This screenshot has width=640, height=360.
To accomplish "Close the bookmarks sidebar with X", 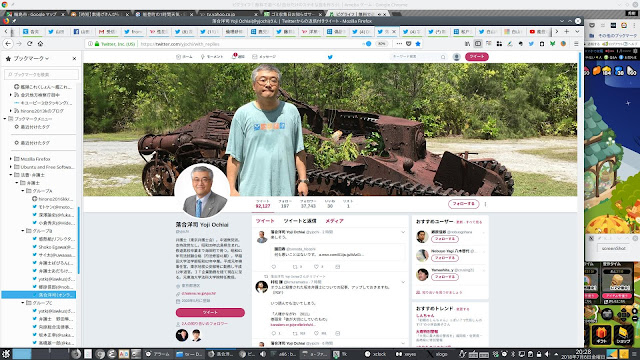I will pos(74,58).
